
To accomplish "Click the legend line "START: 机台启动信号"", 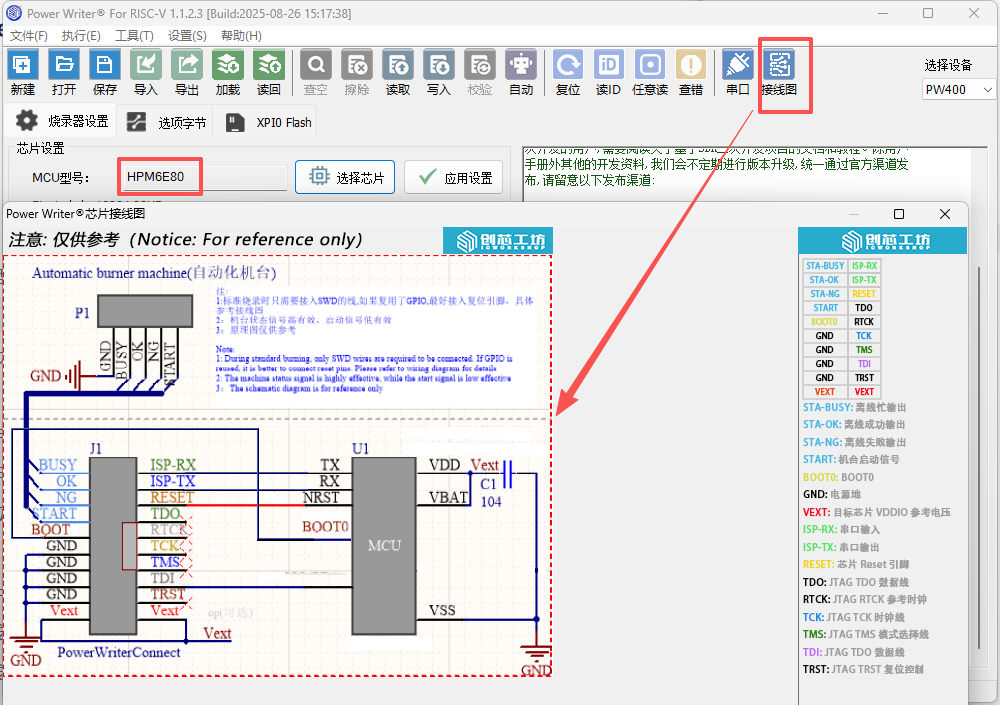I will coord(851,459).
